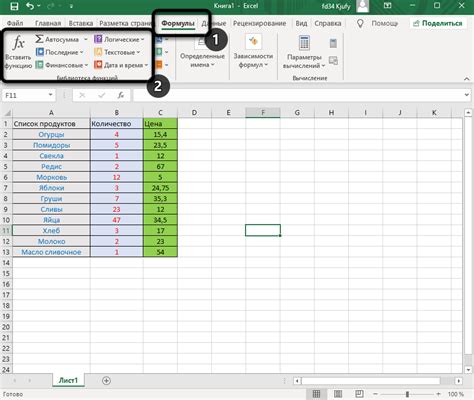
Task: Click the Undo arrow icon
Action: (30, 6)
